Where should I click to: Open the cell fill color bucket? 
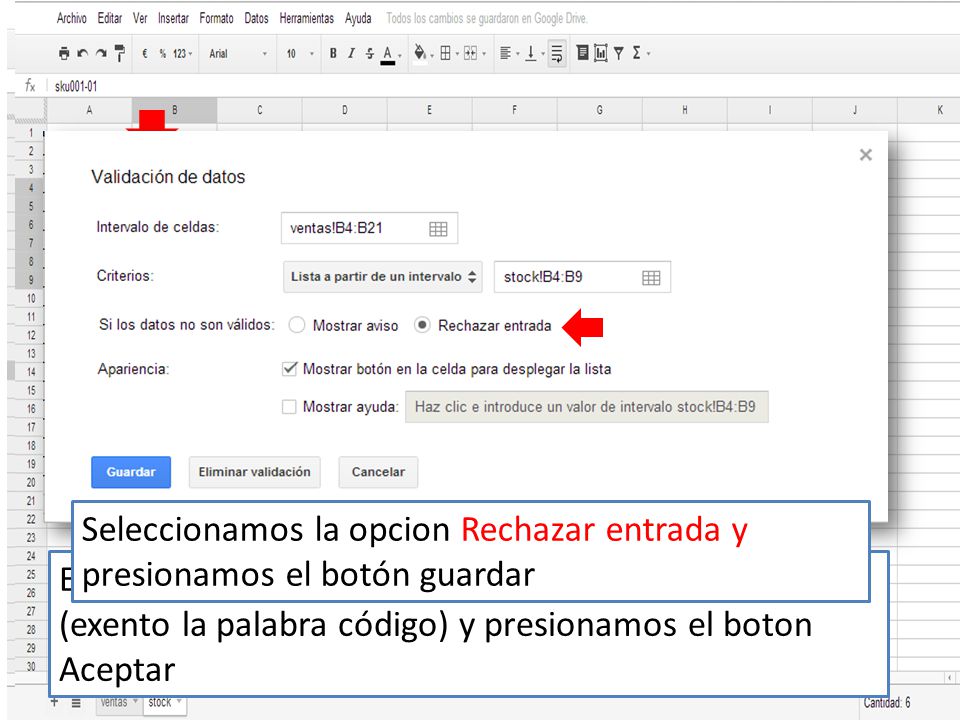(422, 54)
